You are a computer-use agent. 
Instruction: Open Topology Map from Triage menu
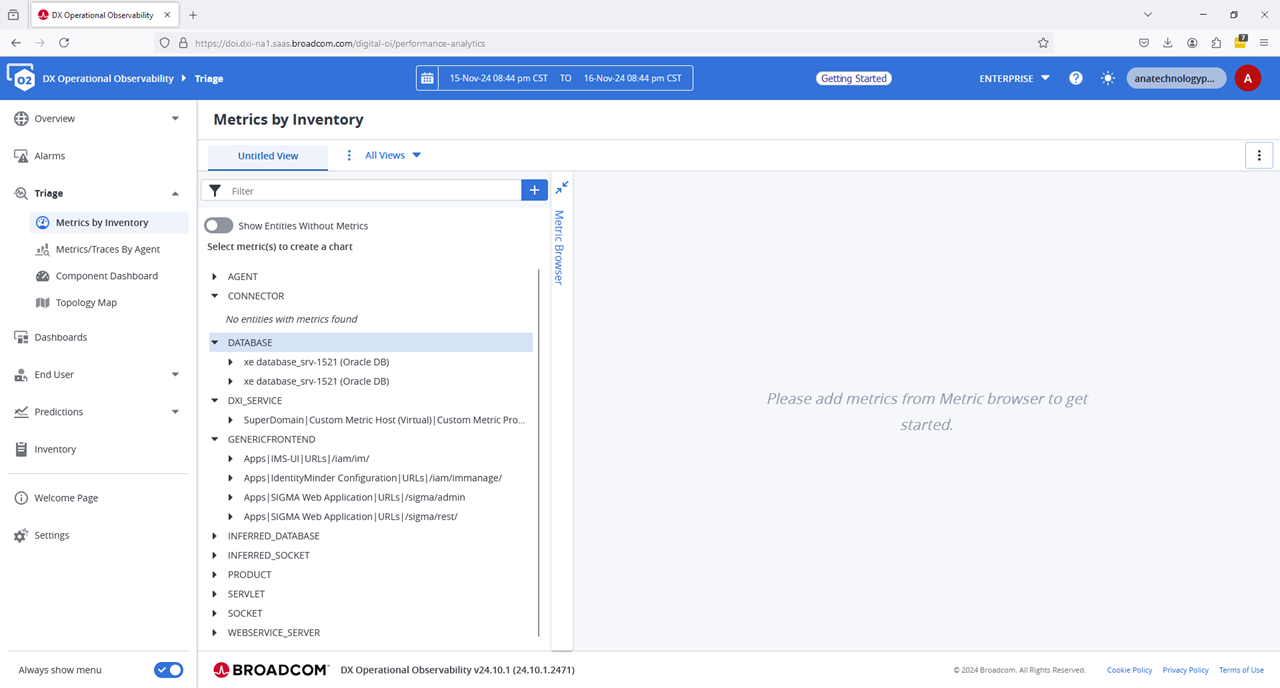pos(86,303)
